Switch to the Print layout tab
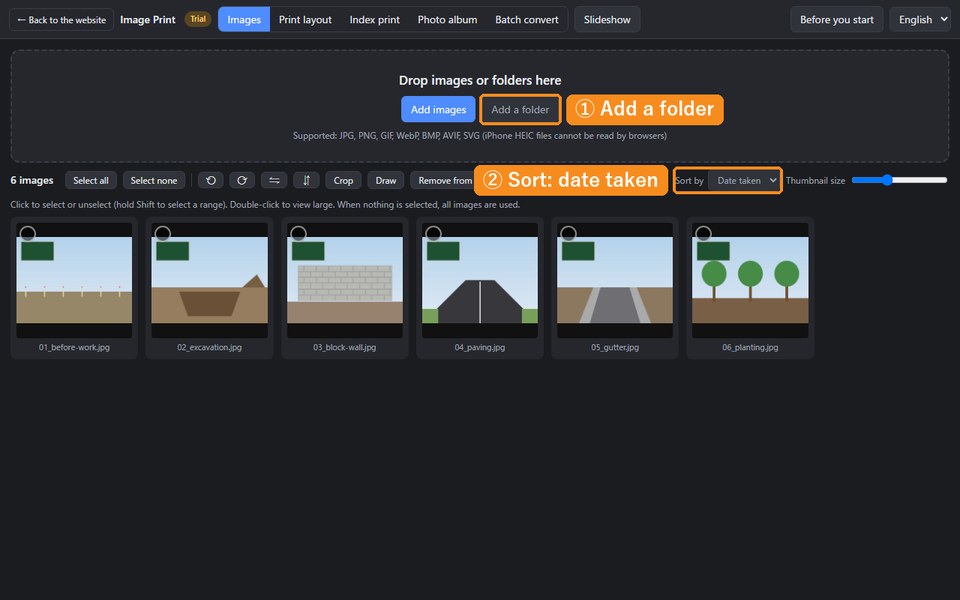This screenshot has width=960, height=600. tap(305, 20)
